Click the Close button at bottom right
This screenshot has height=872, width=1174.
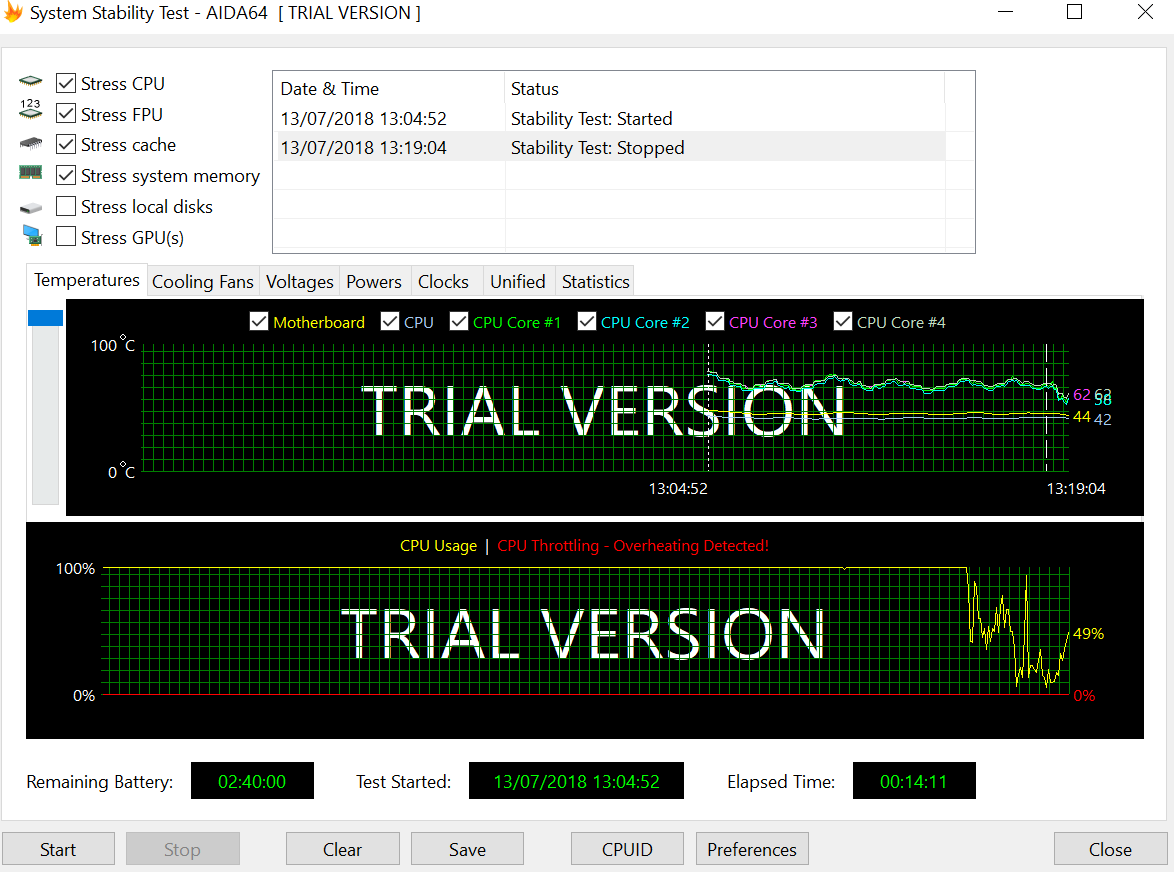(x=1110, y=850)
